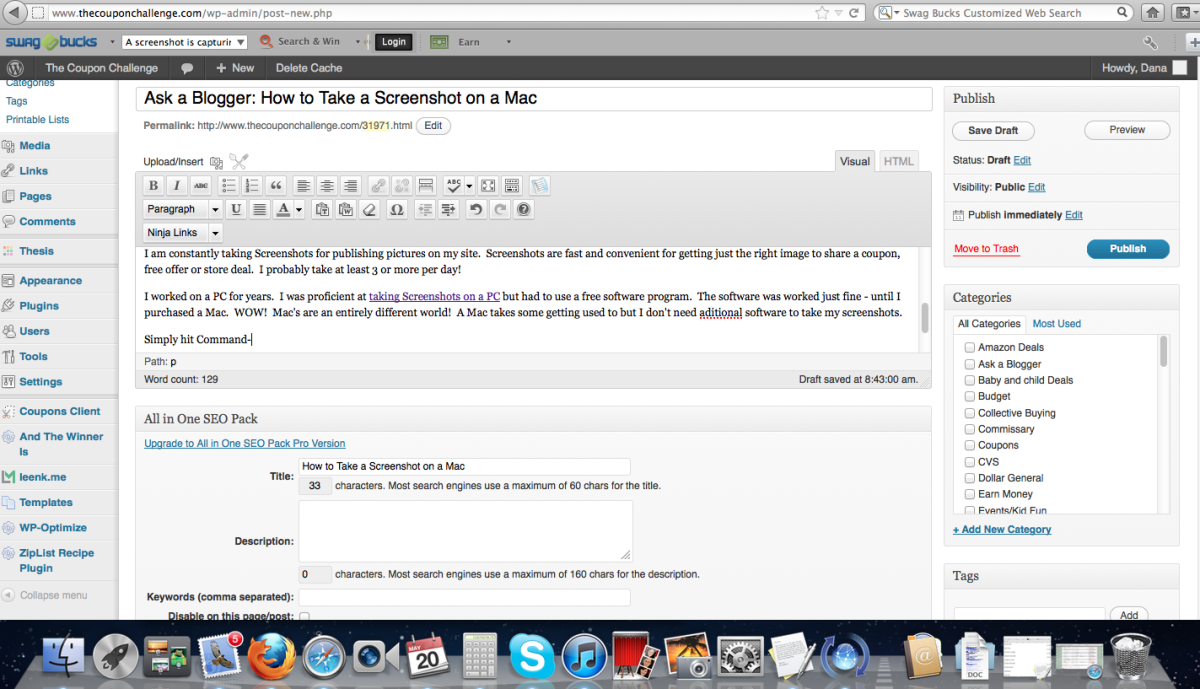Open the Media sidebar menu
This screenshot has height=689, width=1200.
click(34, 146)
